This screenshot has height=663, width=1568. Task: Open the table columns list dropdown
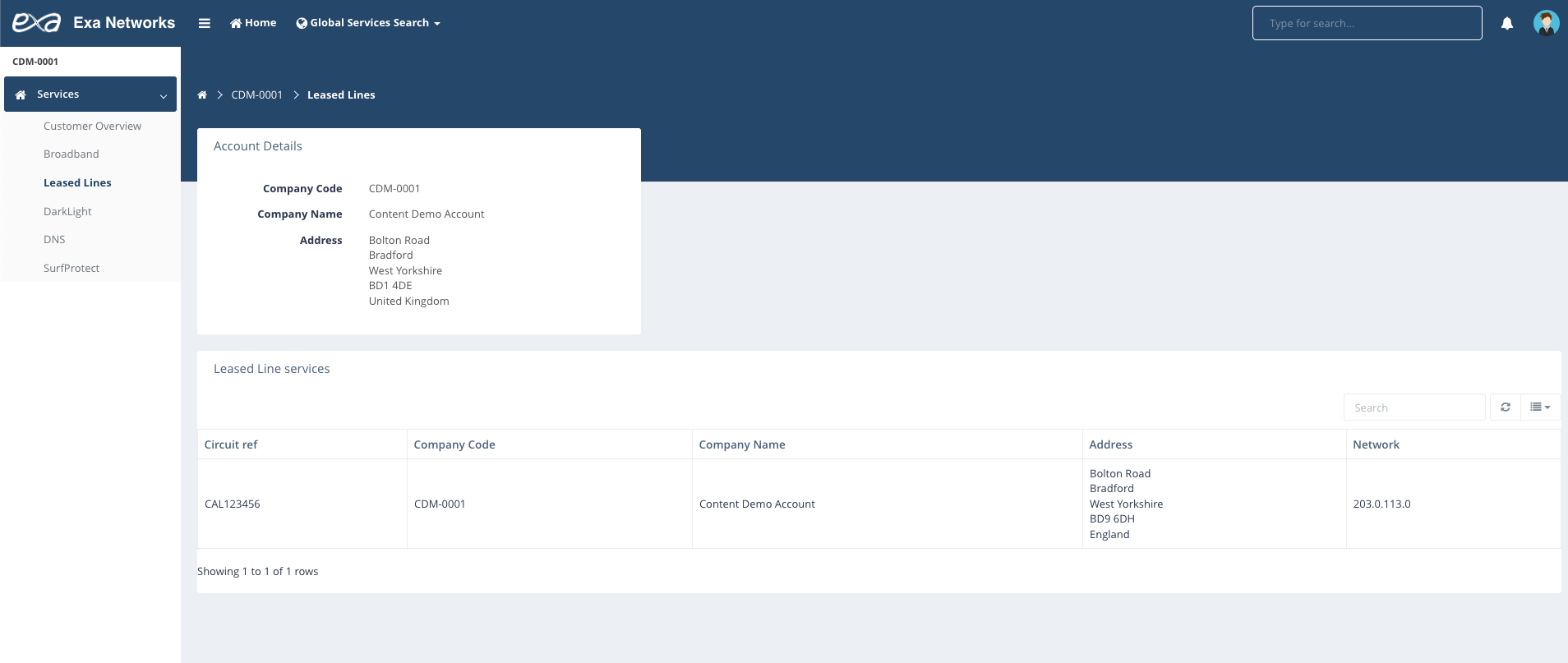1539,407
